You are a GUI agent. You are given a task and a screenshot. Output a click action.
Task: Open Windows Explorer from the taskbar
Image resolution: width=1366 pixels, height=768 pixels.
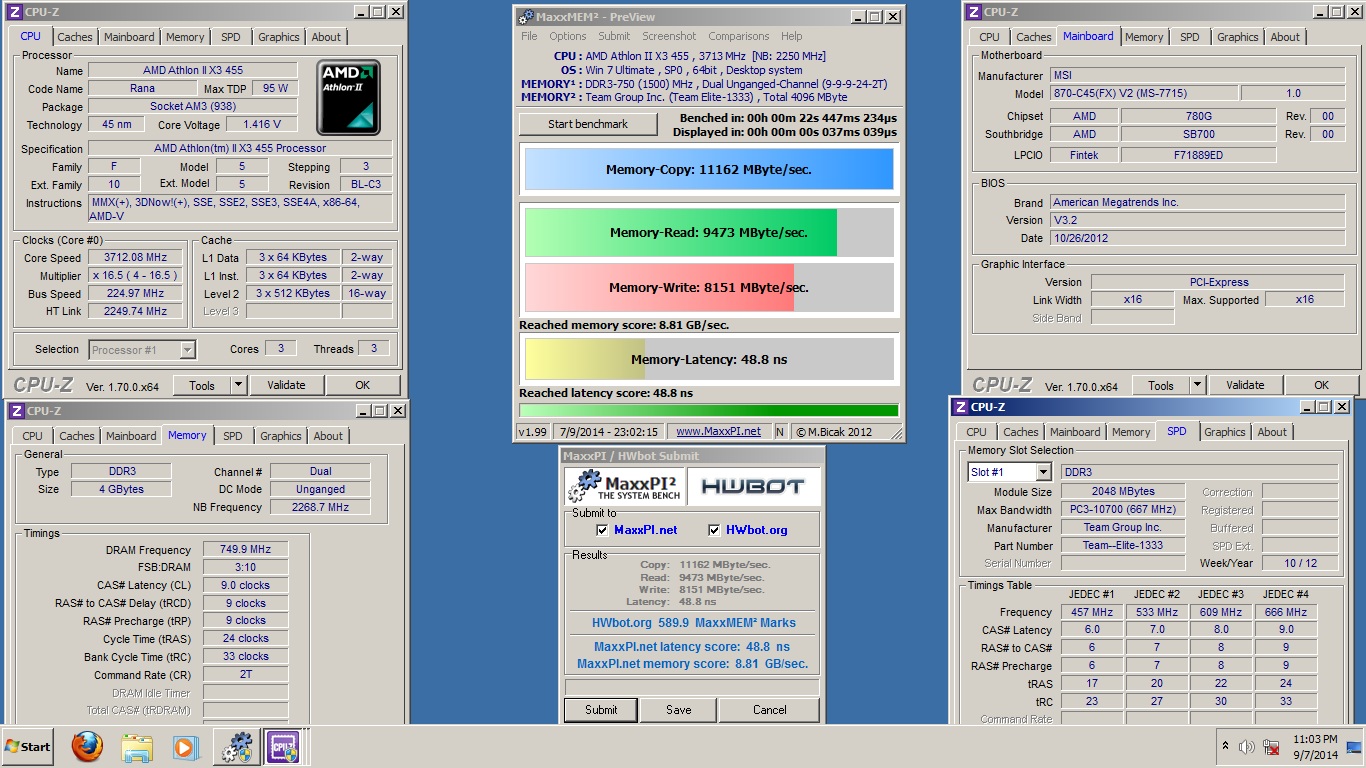point(136,747)
